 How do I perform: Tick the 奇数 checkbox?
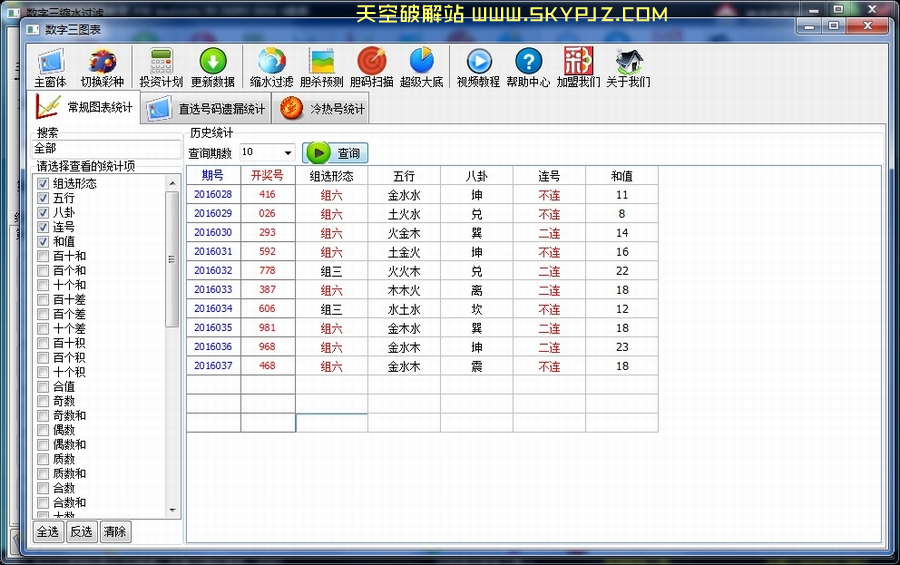tap(43, 401)
